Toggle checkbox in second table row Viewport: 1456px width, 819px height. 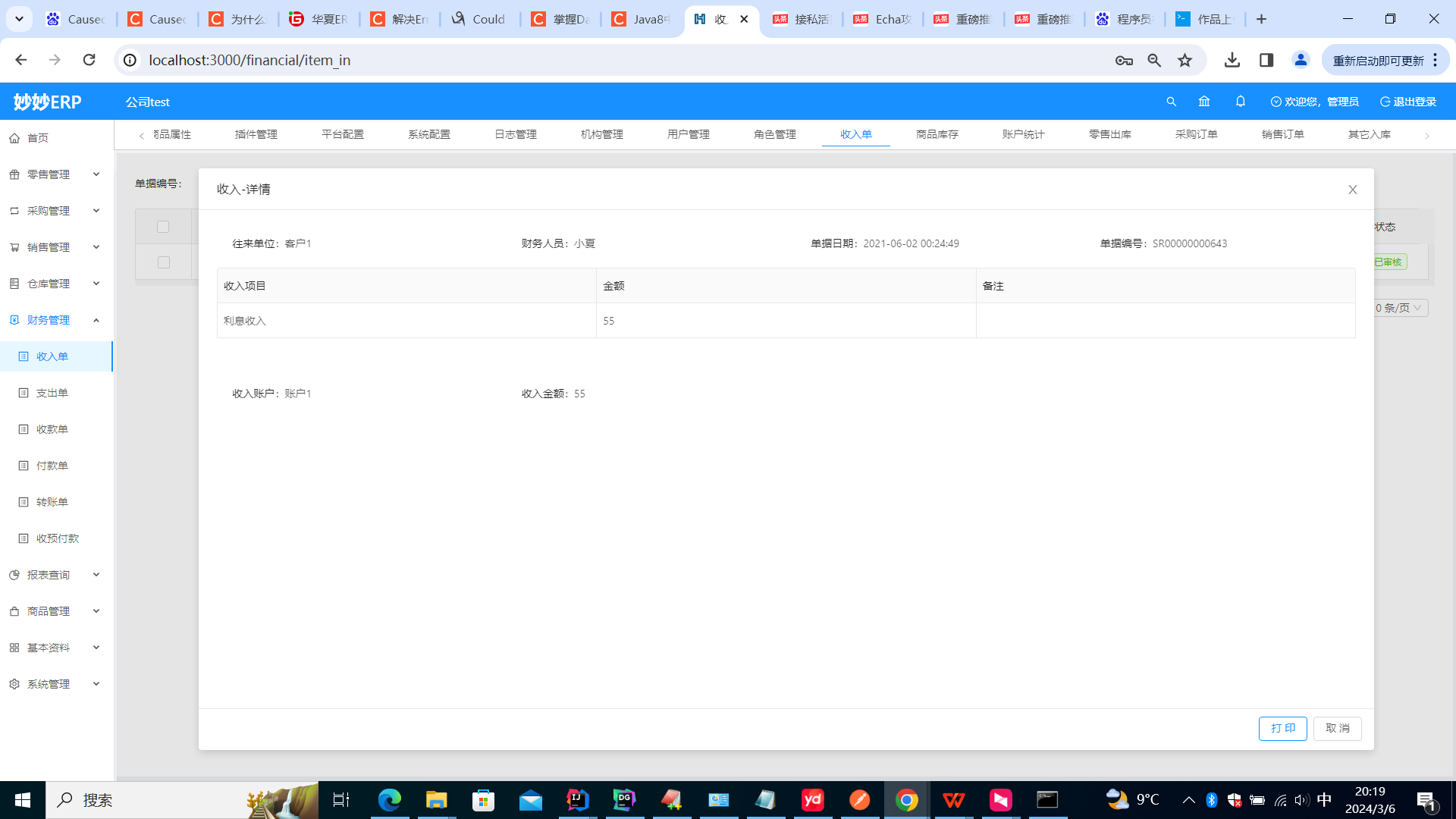click(x=163, y=262)
